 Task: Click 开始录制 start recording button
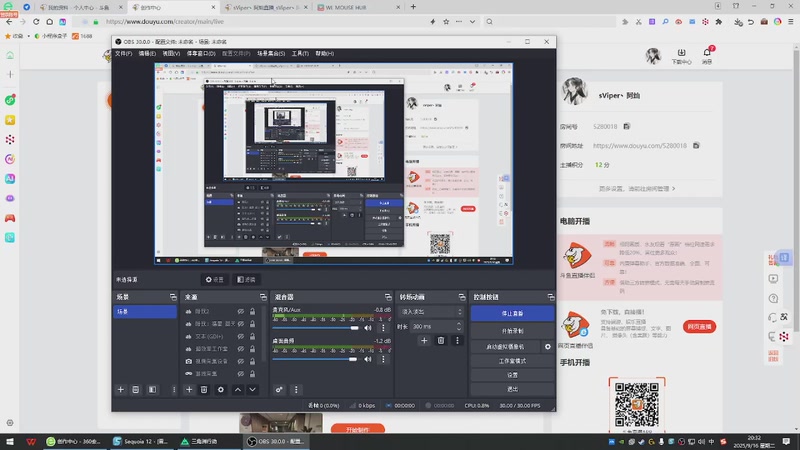(x=512, y=331)
